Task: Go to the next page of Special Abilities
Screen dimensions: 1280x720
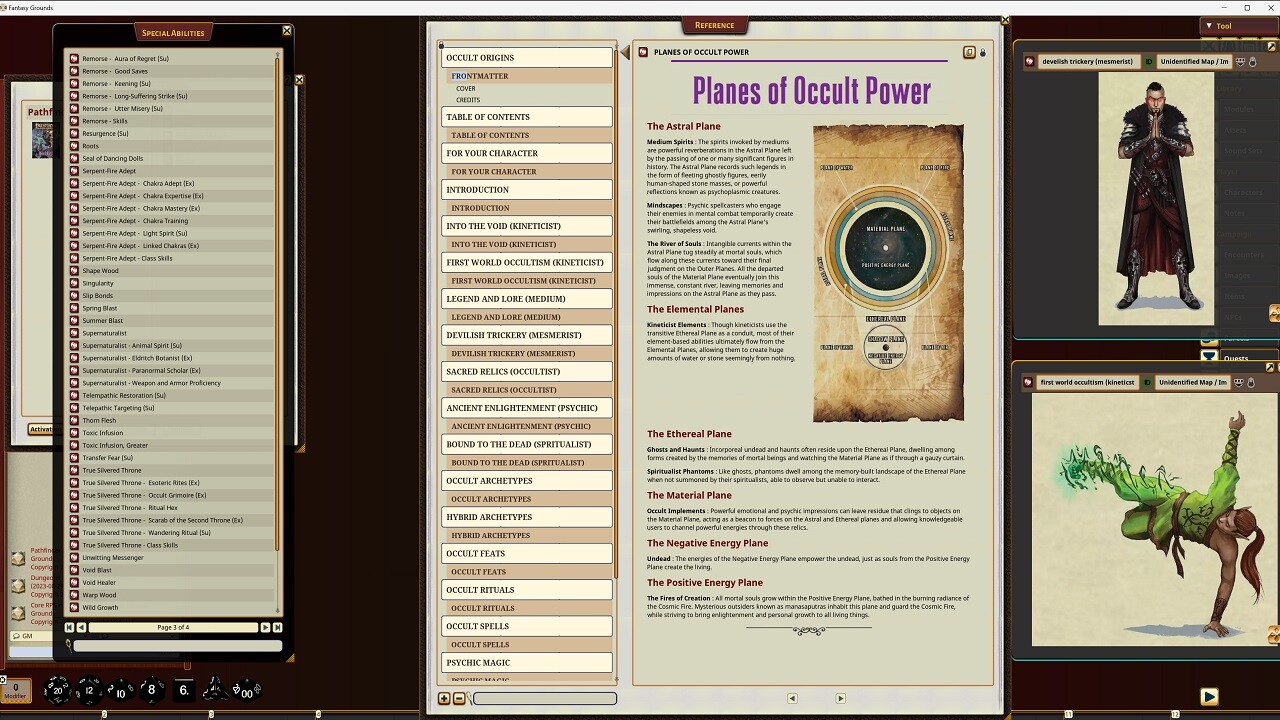Action: [264, 628]
